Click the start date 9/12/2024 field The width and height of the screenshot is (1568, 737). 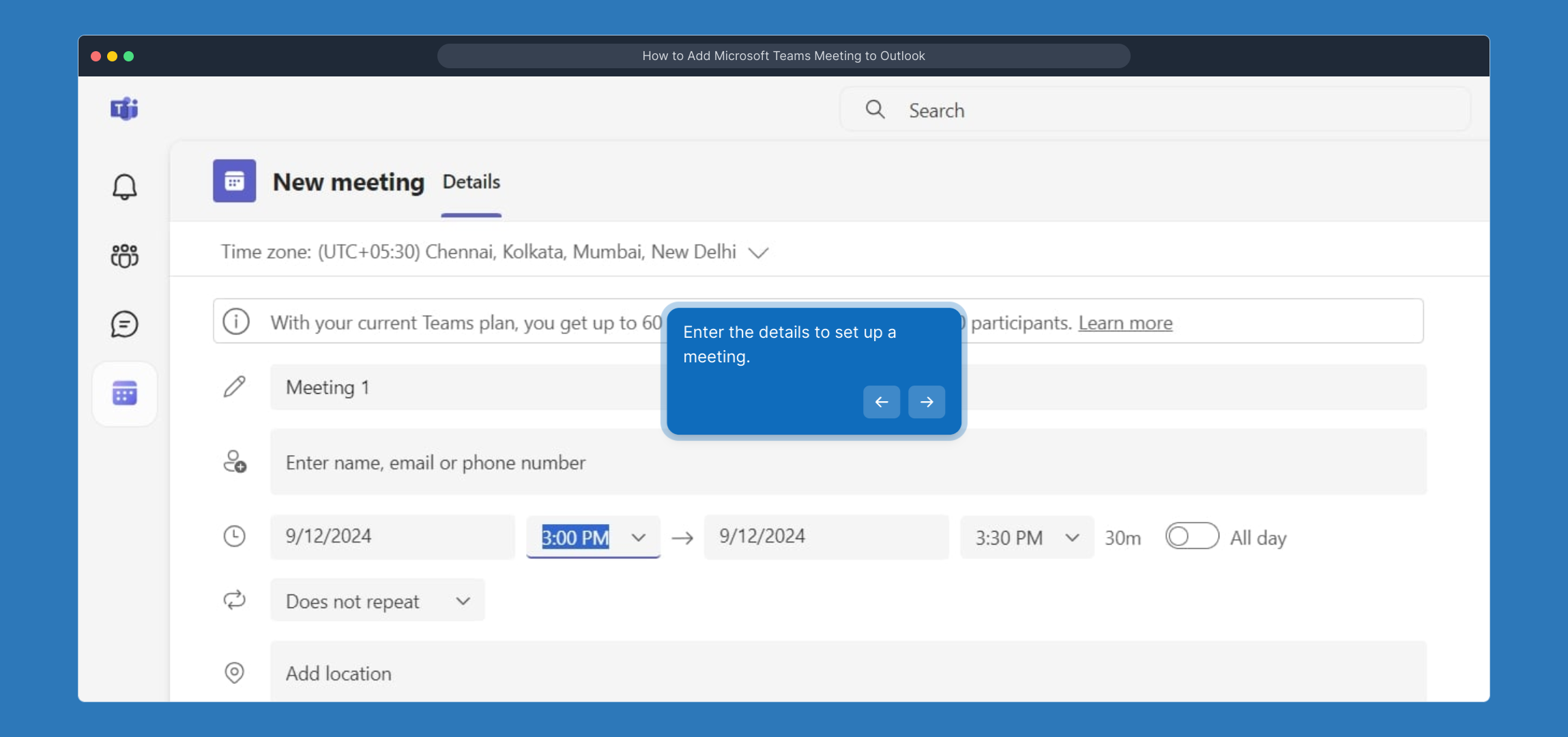click(392, 536)
